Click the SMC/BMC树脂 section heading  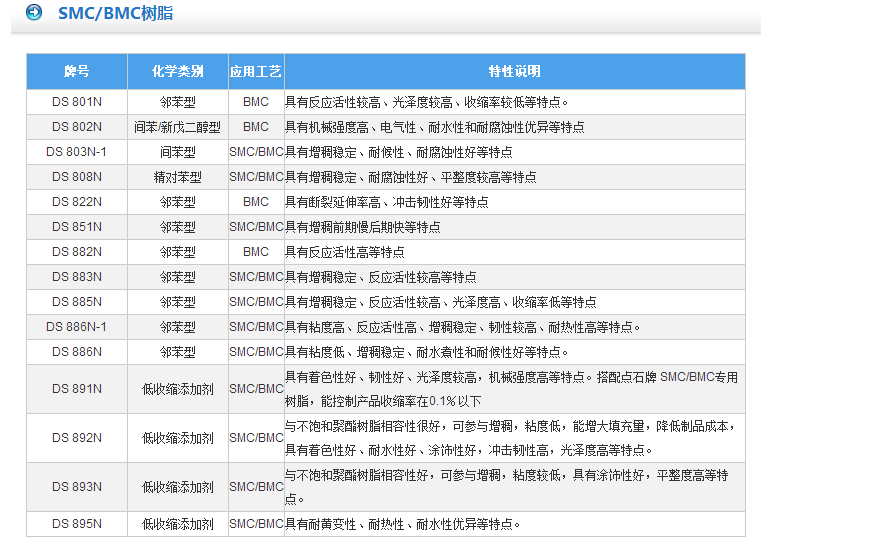point(113,14)
